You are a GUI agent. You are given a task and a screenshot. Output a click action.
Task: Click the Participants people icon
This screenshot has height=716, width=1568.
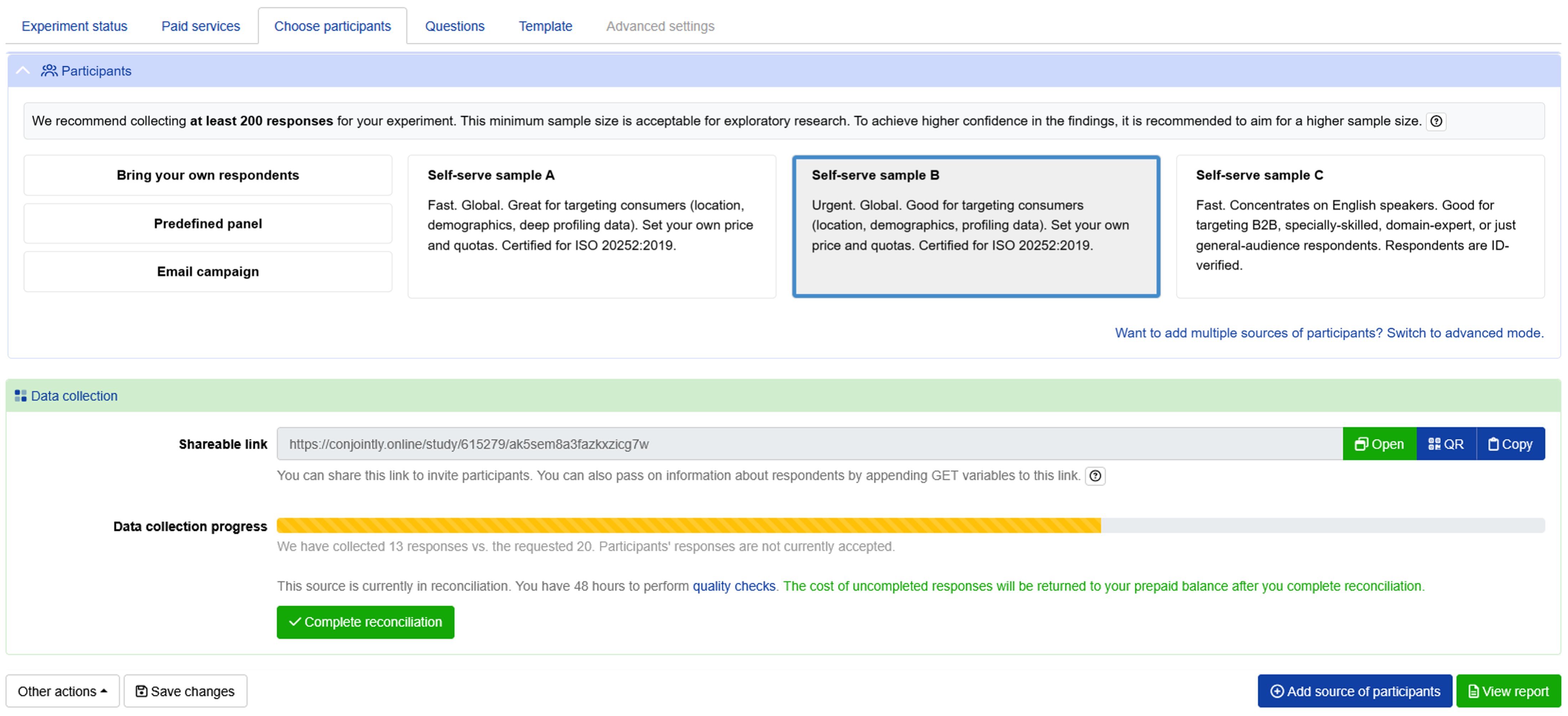coord(49,71)
